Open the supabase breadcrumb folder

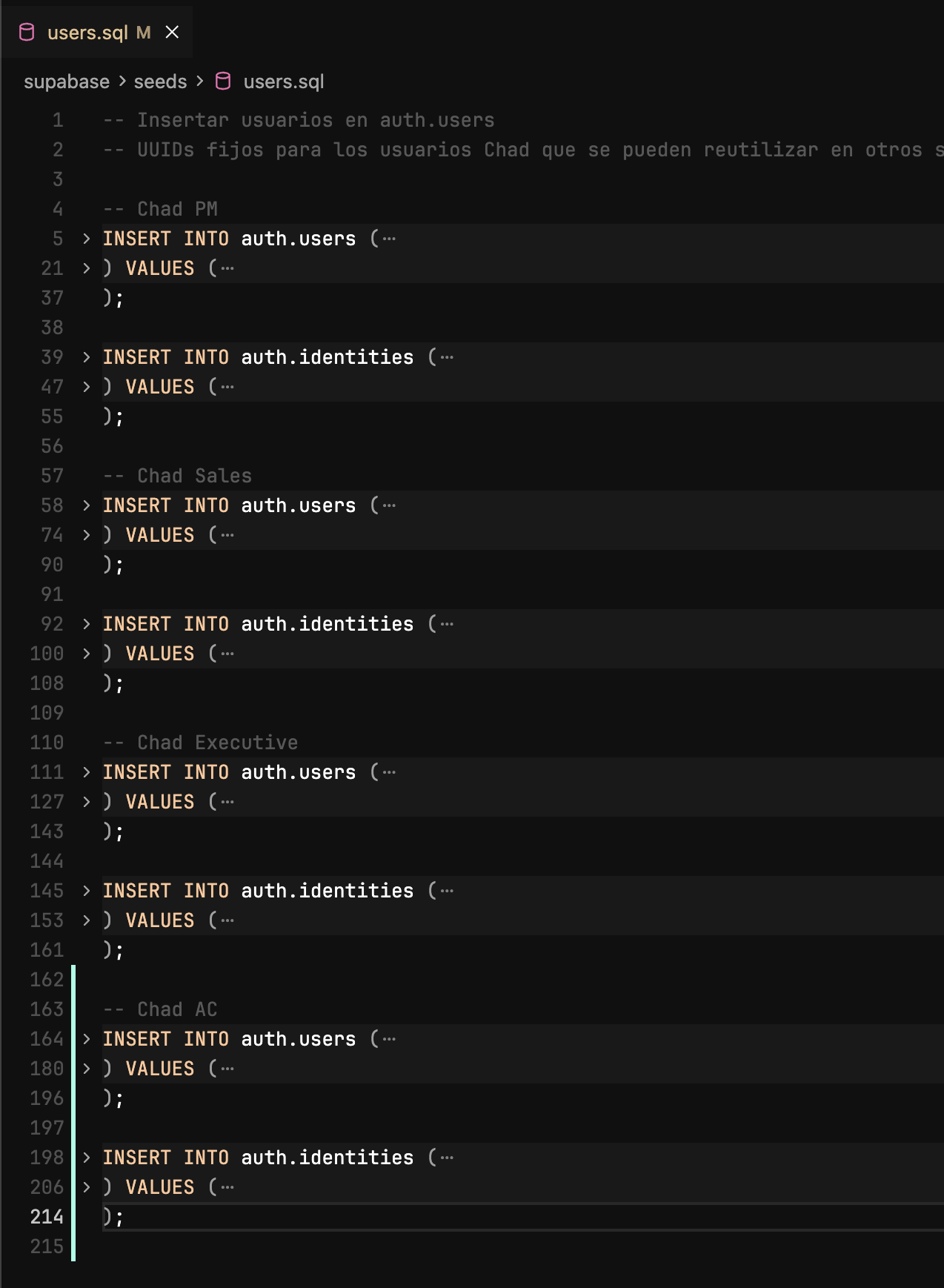(67, 82)
